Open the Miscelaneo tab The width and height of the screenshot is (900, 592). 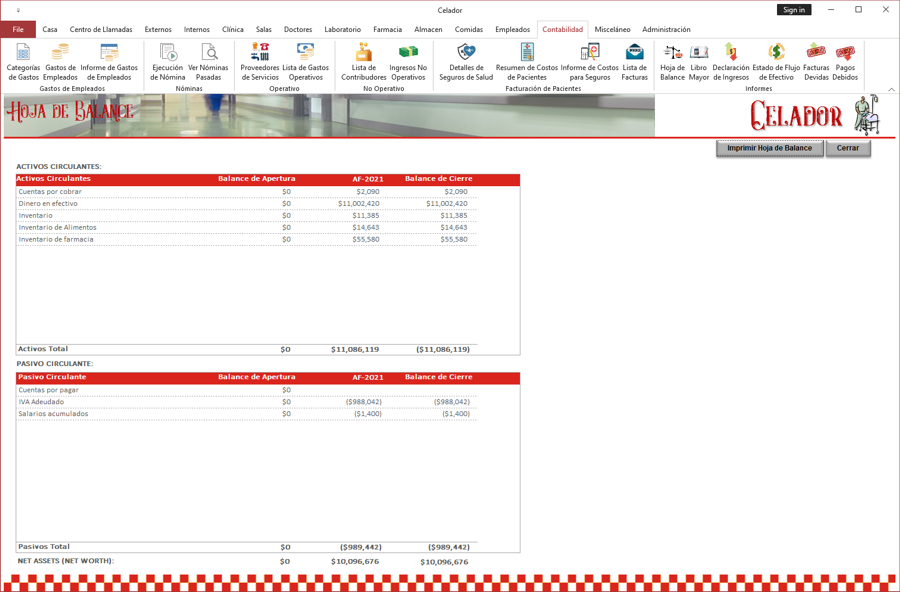611,29
